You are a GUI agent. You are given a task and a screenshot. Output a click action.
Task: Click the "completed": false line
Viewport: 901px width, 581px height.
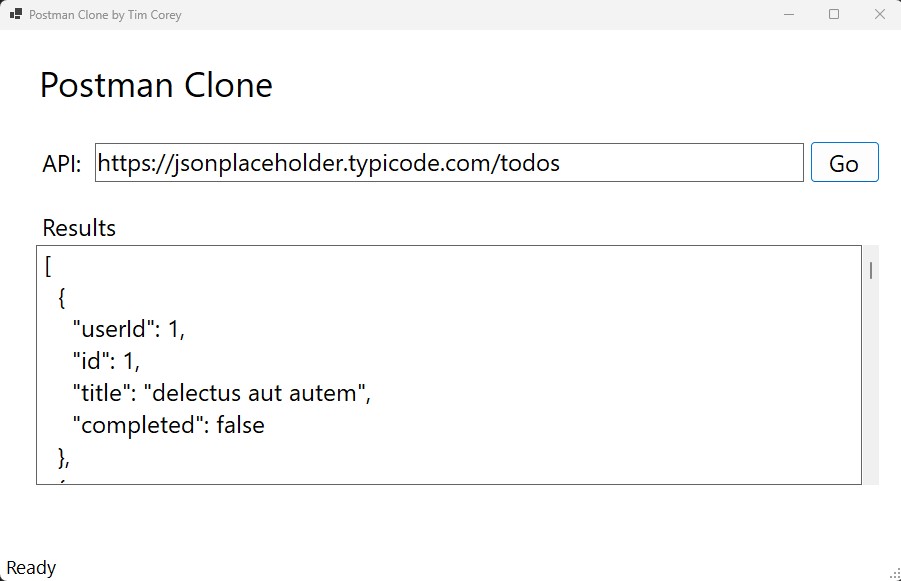168,426
